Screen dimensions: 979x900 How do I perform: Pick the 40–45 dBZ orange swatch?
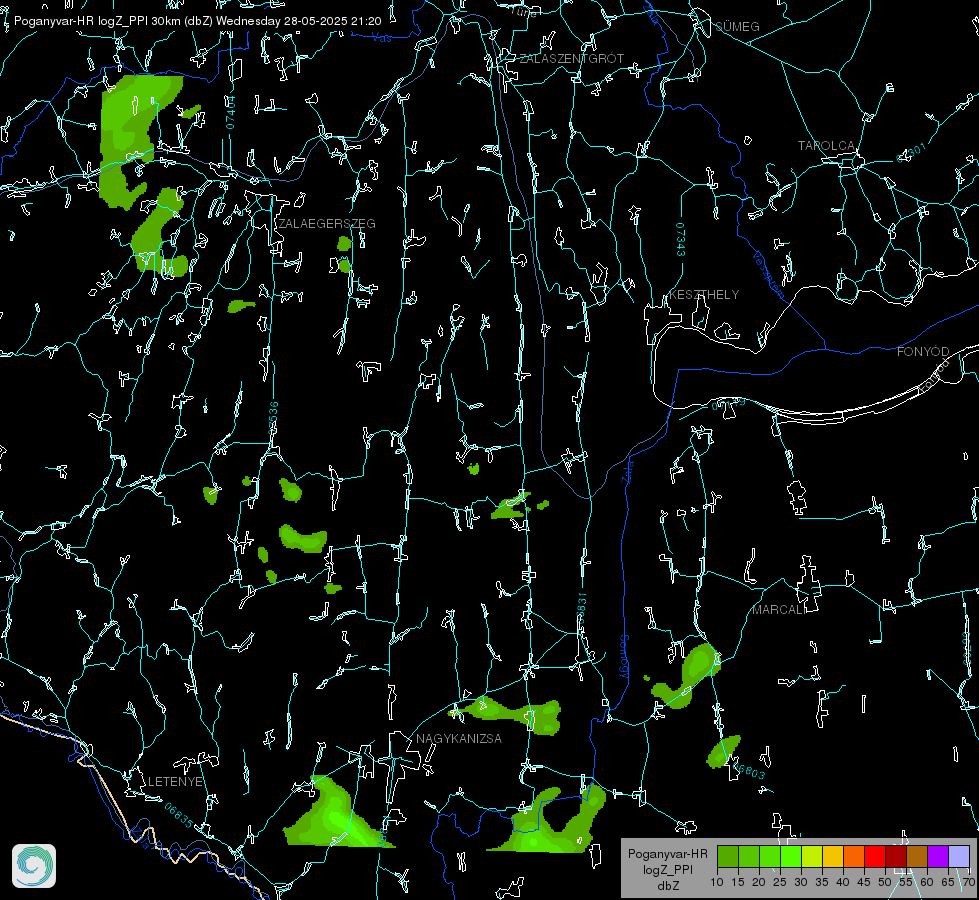pos(854,856)
